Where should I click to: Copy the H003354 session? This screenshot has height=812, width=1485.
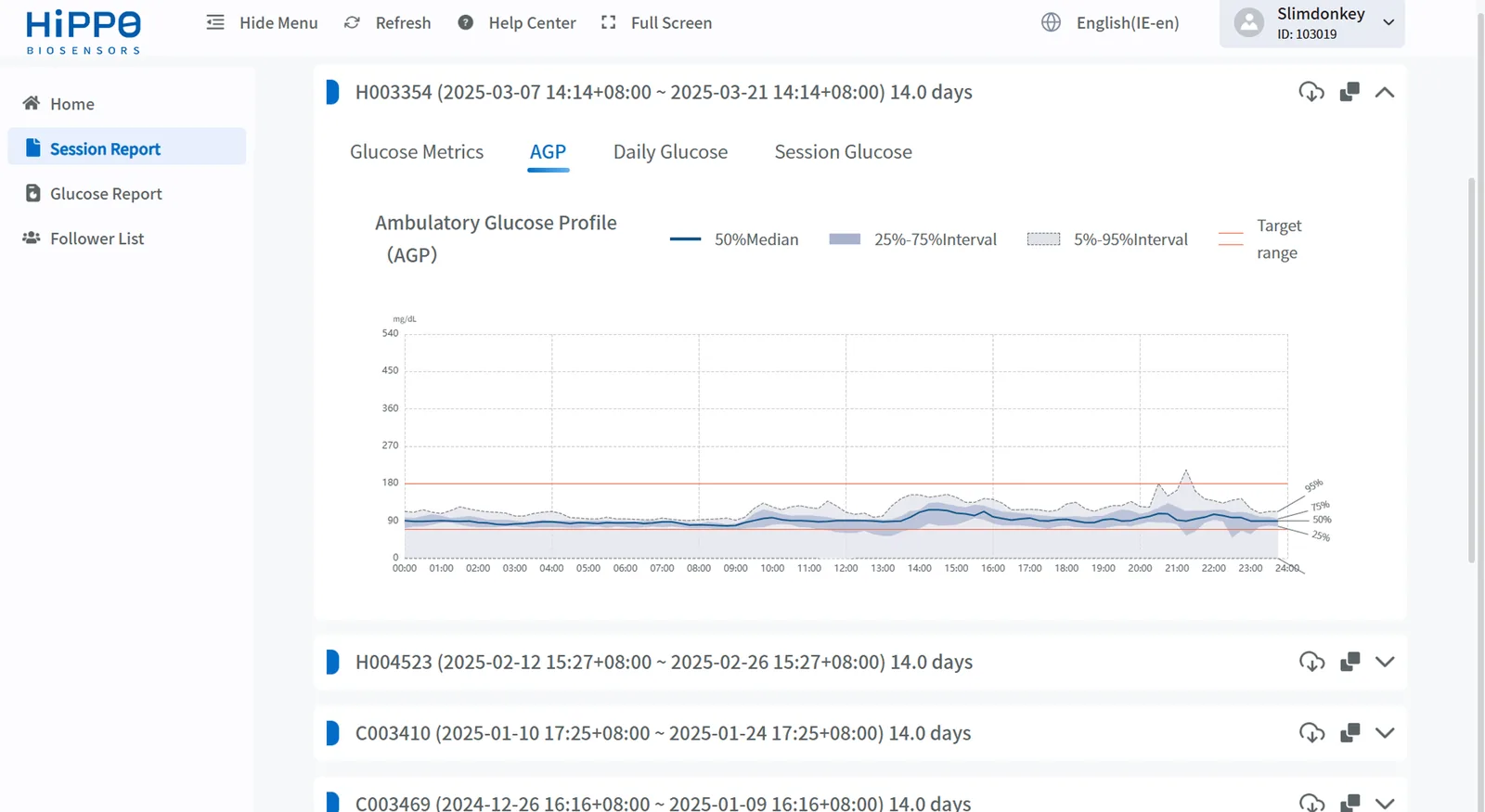click(x=1349, y=92)
